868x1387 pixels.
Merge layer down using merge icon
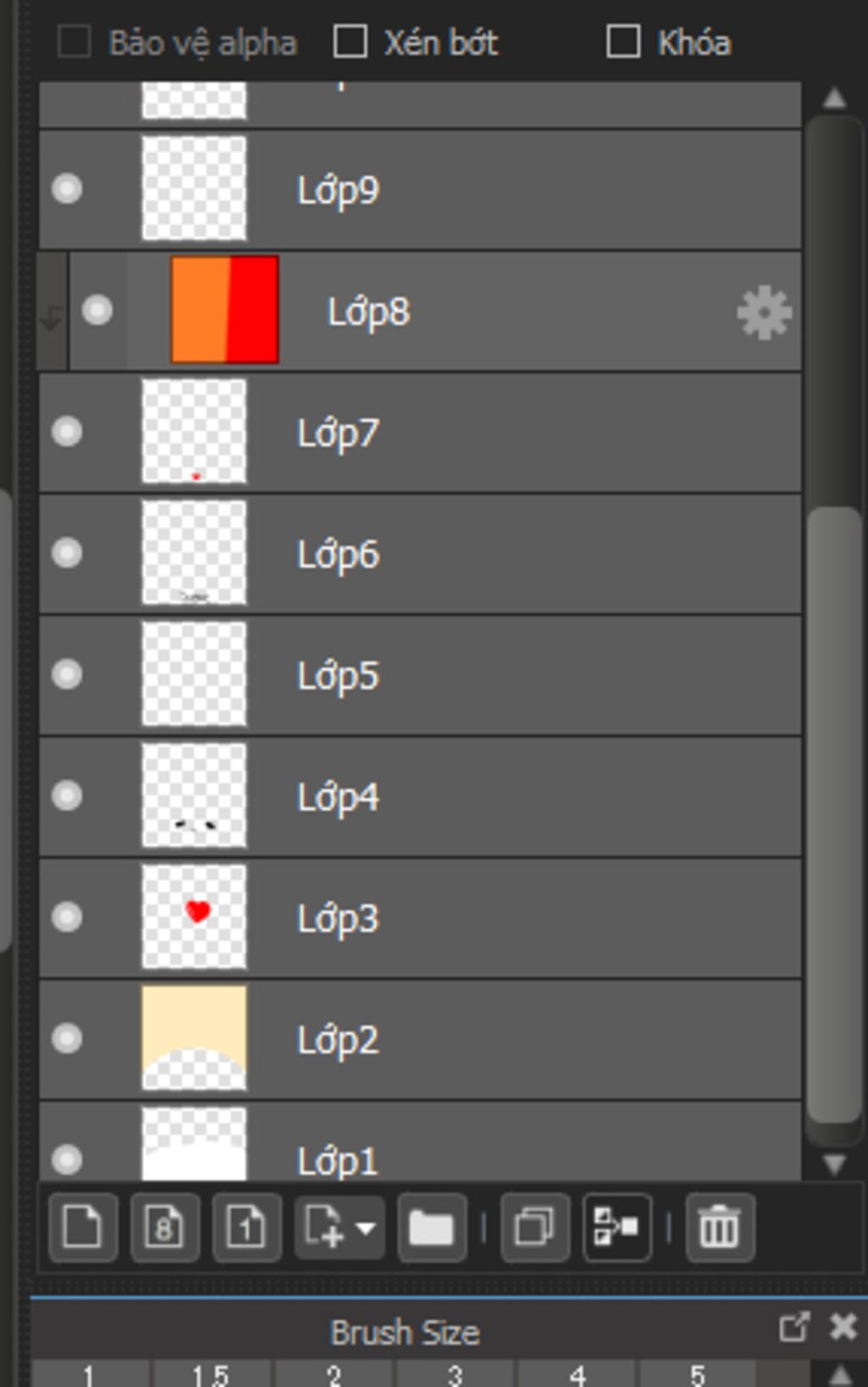coord(616,1227)
